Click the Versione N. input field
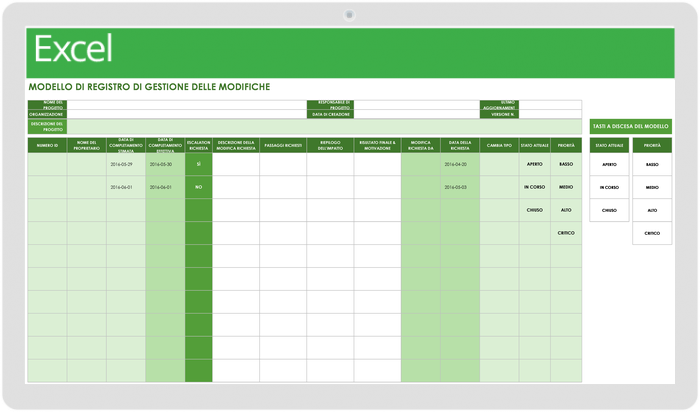The width and height of the screenshot is (700, 412). (x=550, y=114)
